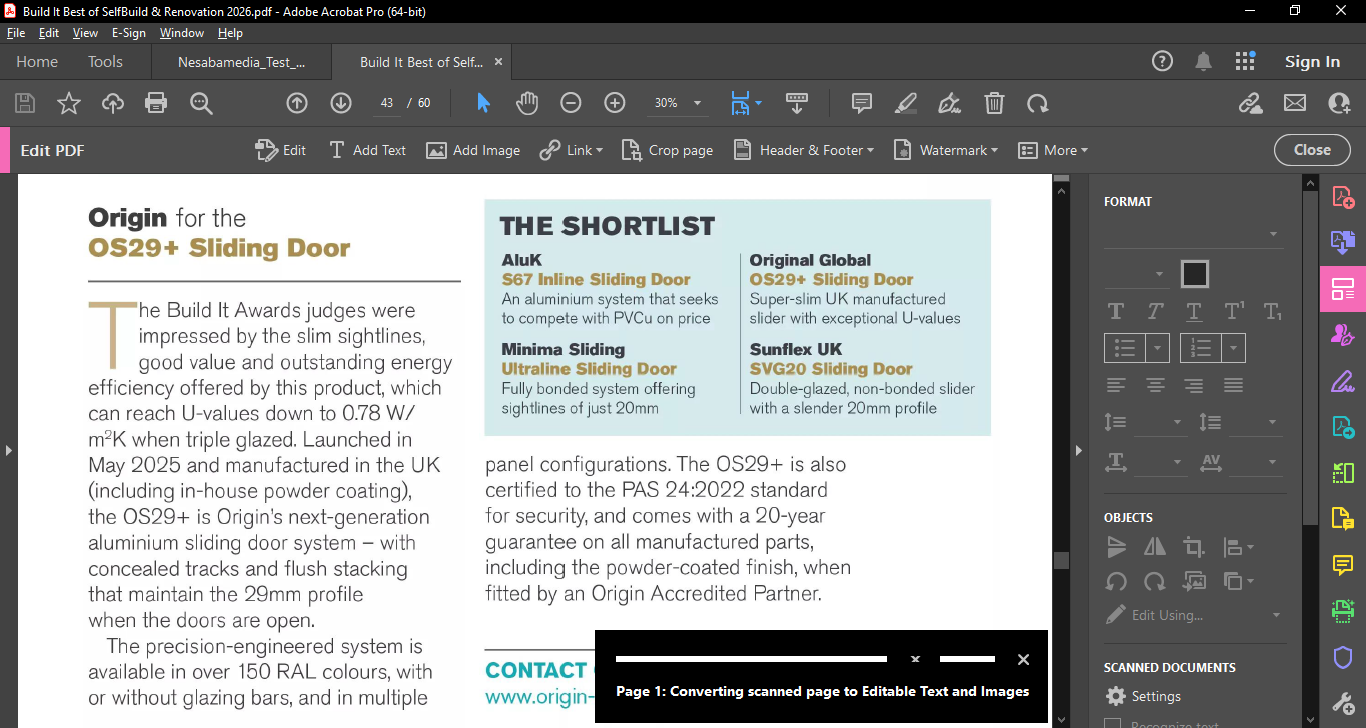Click the highlight text marker icon

click(x=905, y=103)
